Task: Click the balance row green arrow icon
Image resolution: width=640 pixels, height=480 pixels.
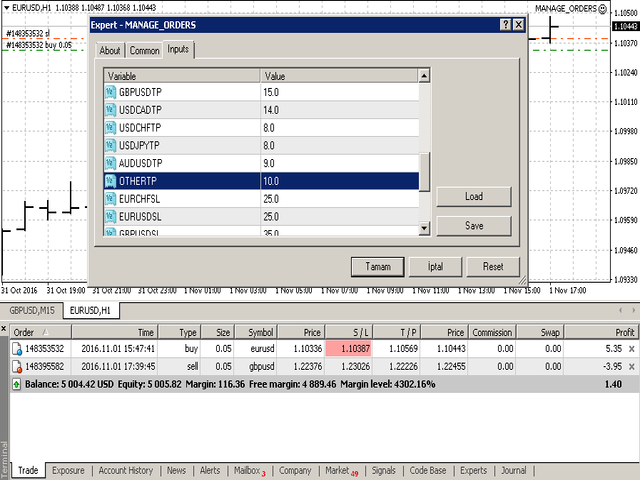Action: (x=16, y=384)
